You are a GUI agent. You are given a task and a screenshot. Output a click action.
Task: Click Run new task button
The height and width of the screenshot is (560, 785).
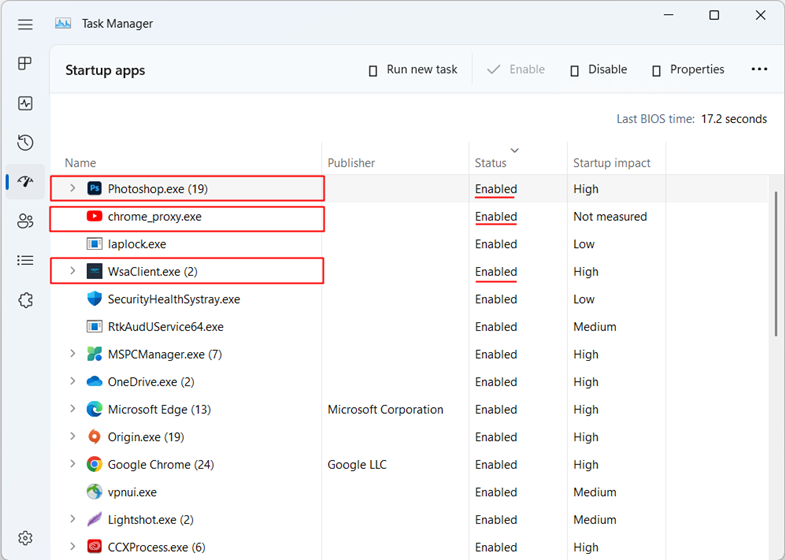412,70
